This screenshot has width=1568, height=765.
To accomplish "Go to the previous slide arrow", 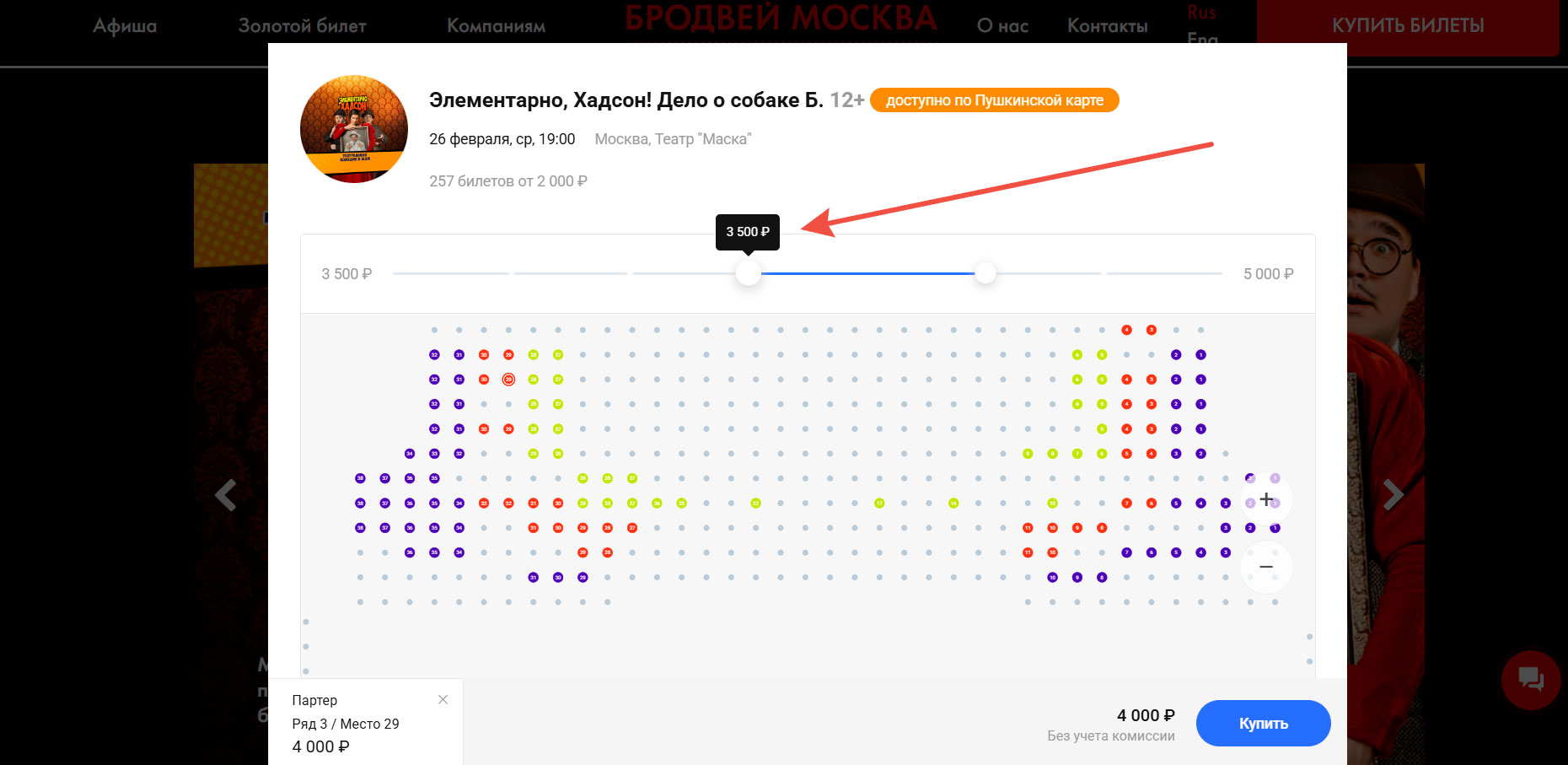I will point(225,495).
